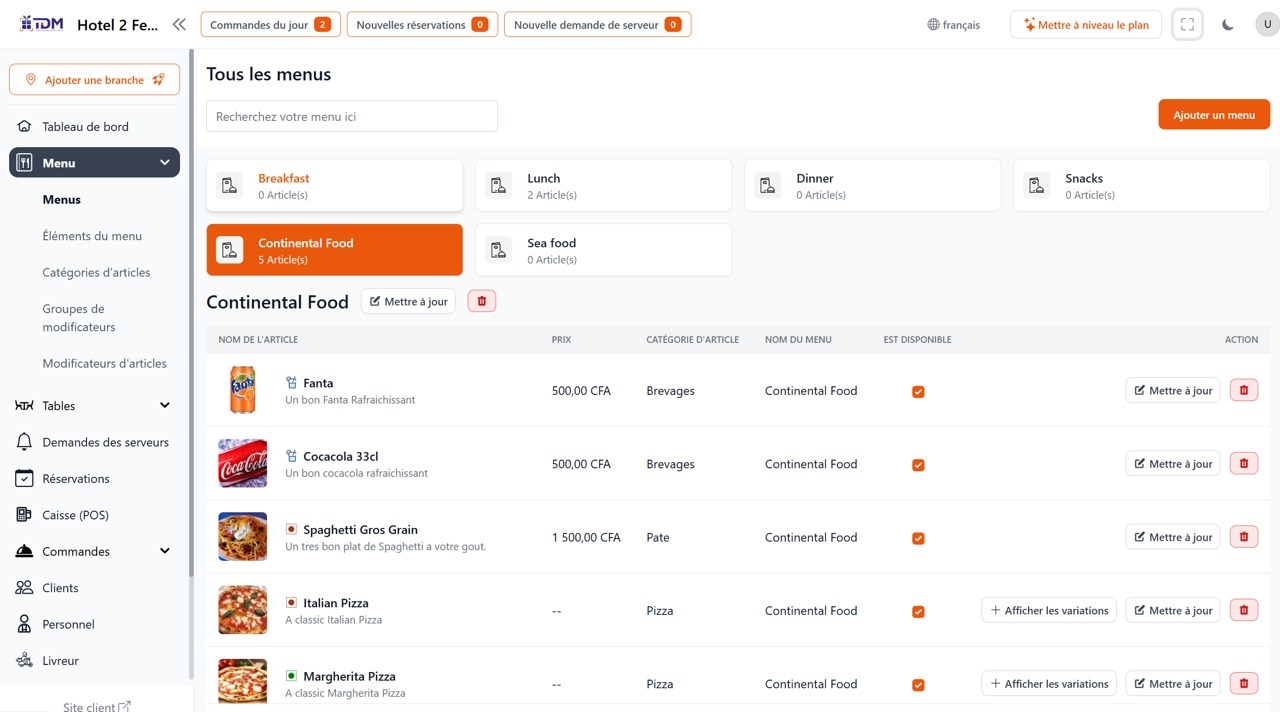
Task: Open the Tableau de bord sidebar icon
Action: (x=24, y=126)
